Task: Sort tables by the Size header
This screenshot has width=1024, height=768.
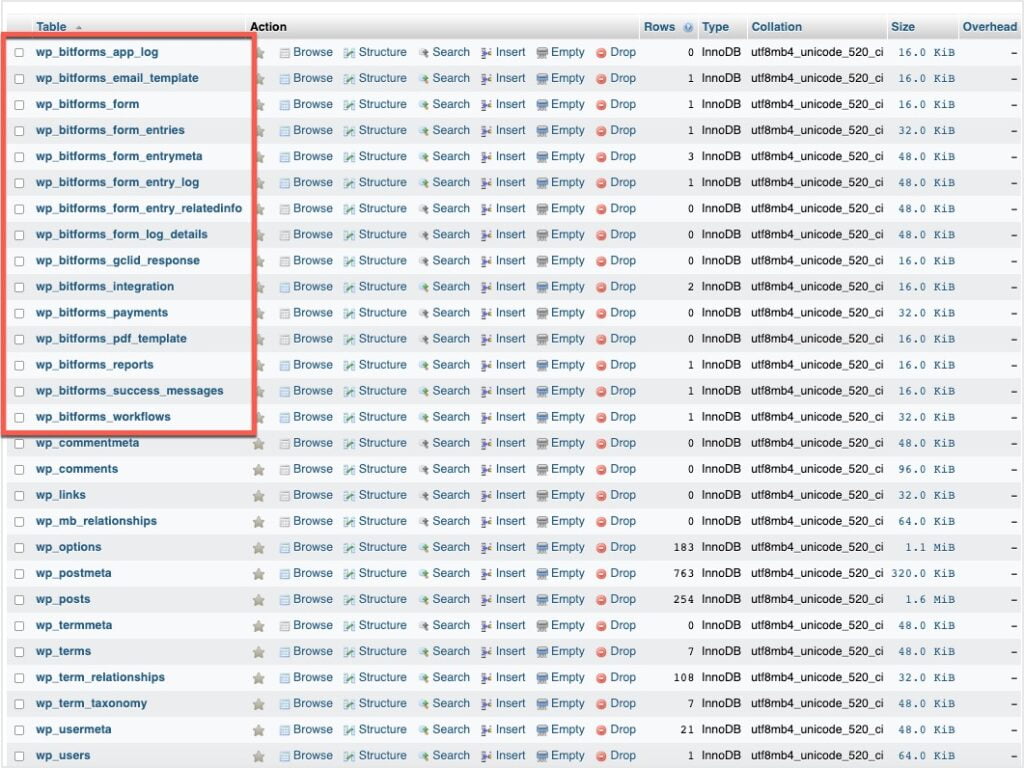Action: (903, 27)
